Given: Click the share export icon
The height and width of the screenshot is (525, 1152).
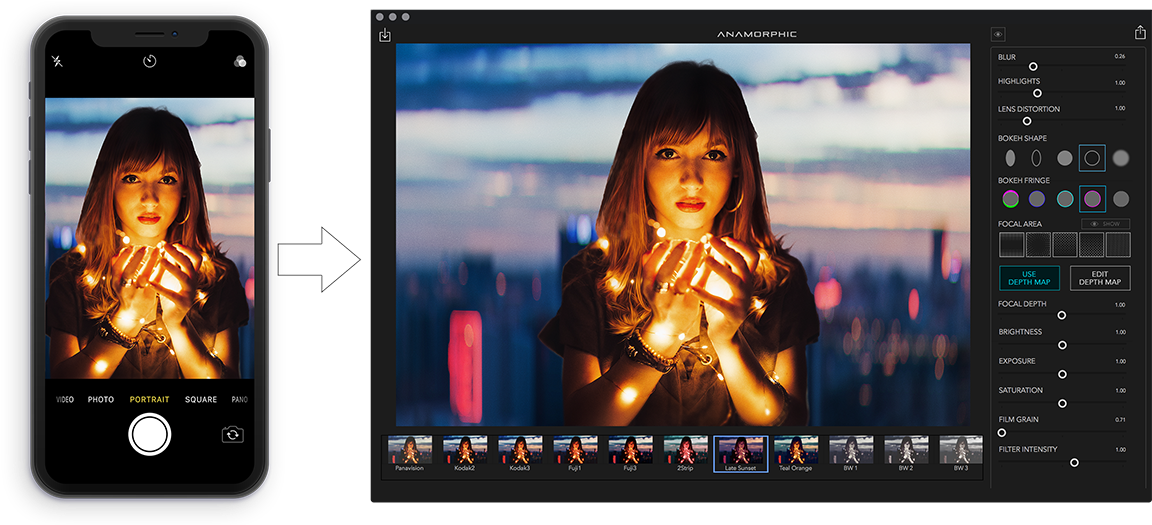Looking at the screenshot, I should point(1139,33).
